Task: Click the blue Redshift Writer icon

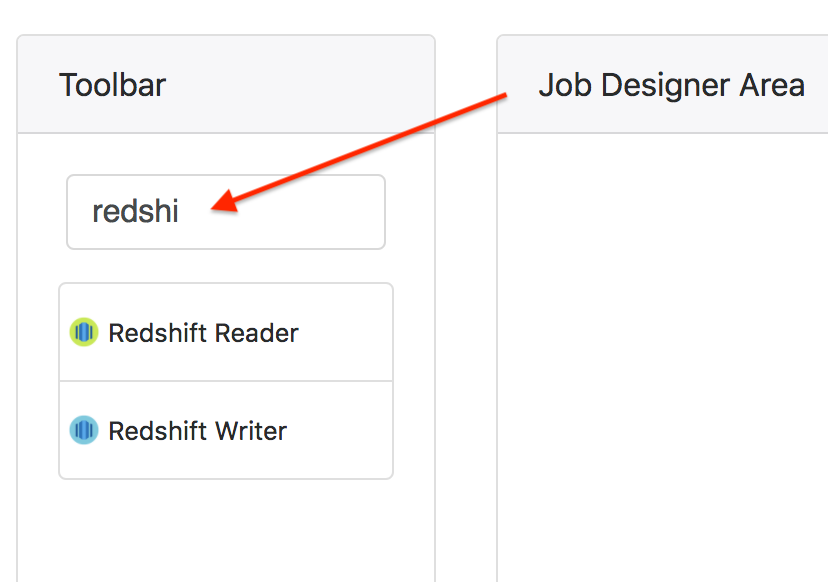Action: tap(84, 430)
